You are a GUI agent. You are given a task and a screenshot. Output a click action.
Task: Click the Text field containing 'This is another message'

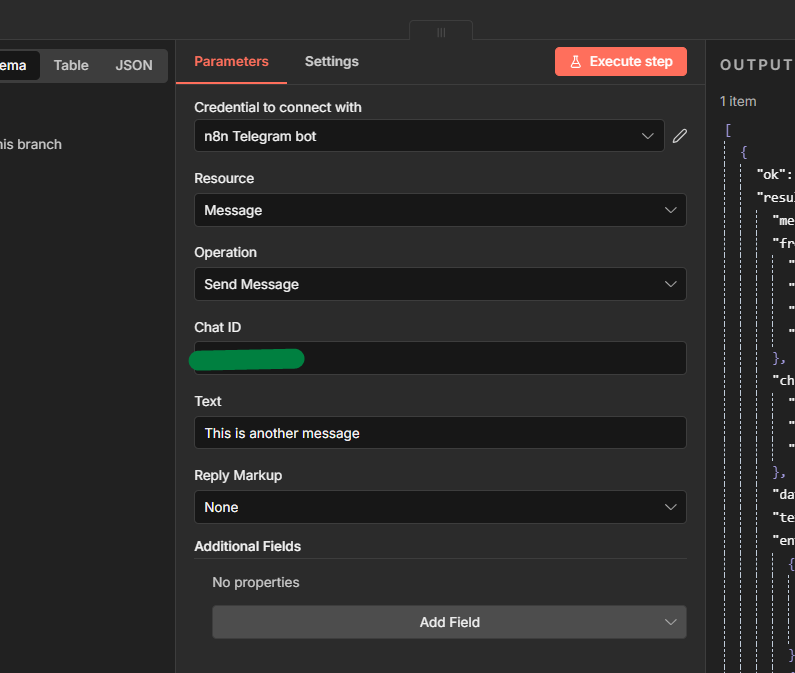tap(440, 433)
